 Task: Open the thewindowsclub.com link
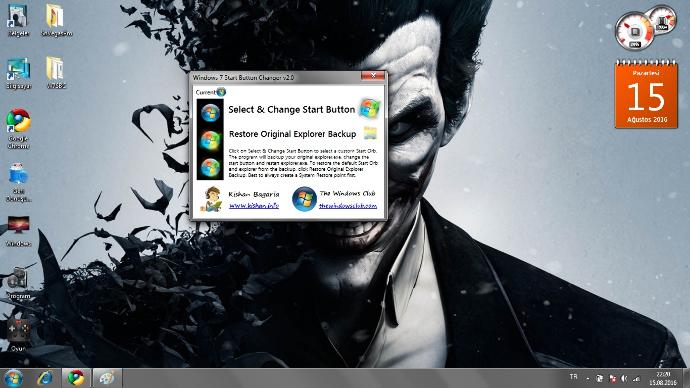coord(348,205)
